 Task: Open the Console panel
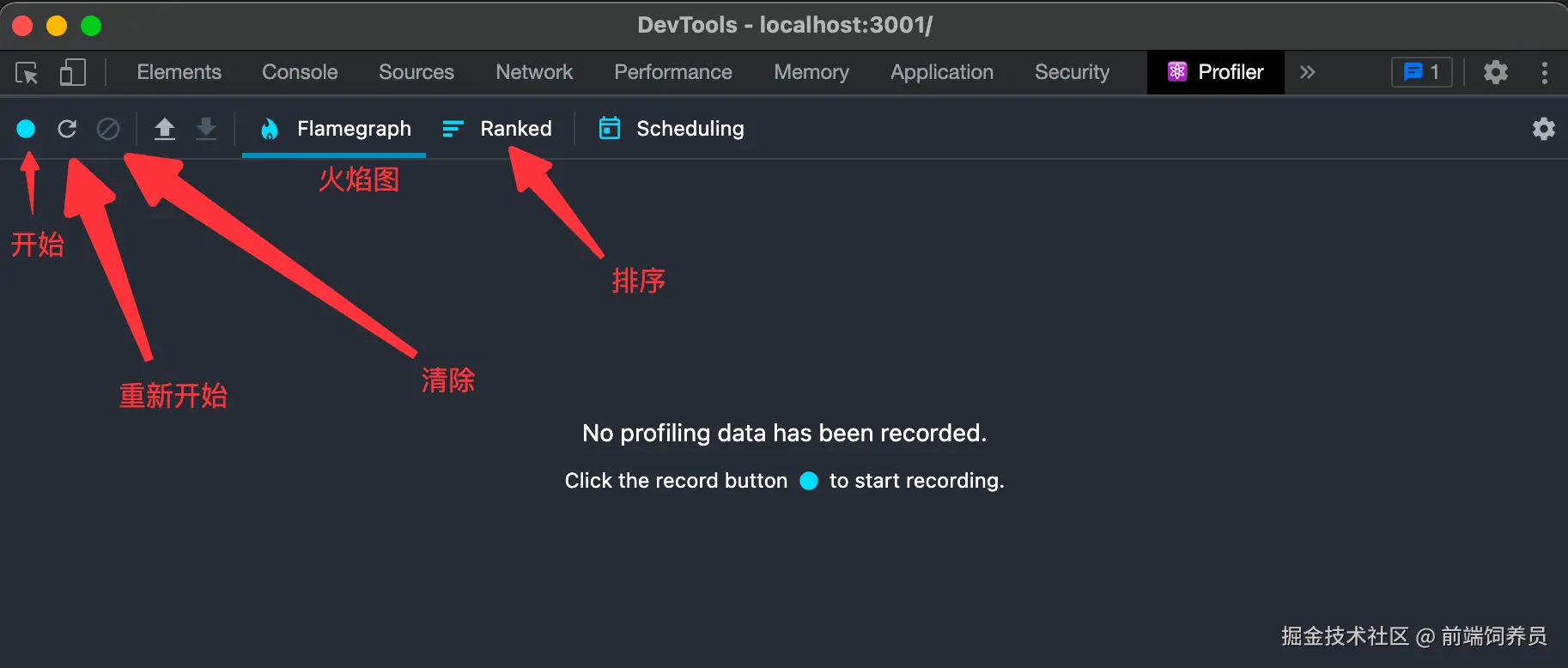point(300,72)
